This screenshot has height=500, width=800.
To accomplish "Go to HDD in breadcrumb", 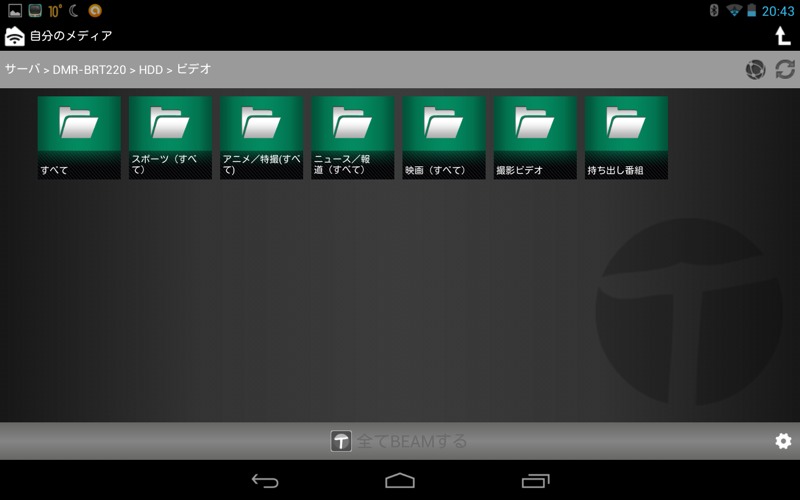I will coord(151,69).
